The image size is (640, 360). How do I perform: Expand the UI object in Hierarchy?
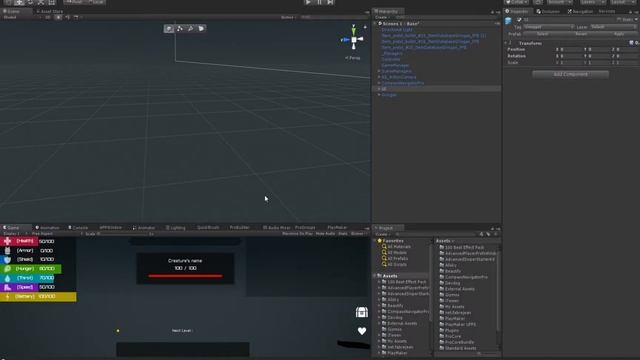pos(379,89)
